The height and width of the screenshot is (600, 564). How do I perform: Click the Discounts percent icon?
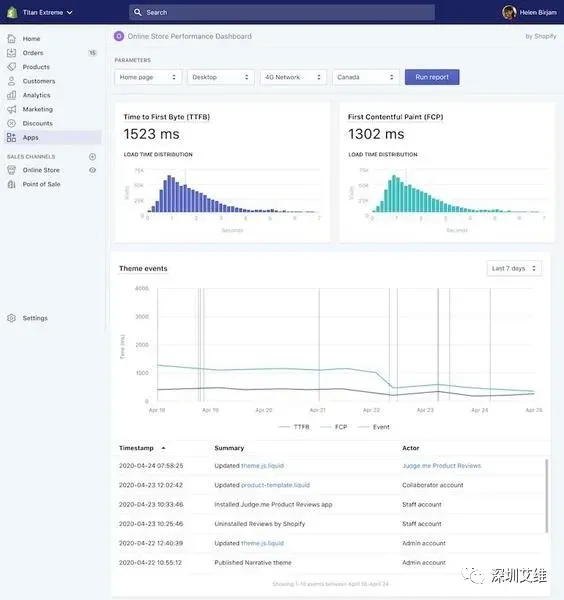(11, 123)
